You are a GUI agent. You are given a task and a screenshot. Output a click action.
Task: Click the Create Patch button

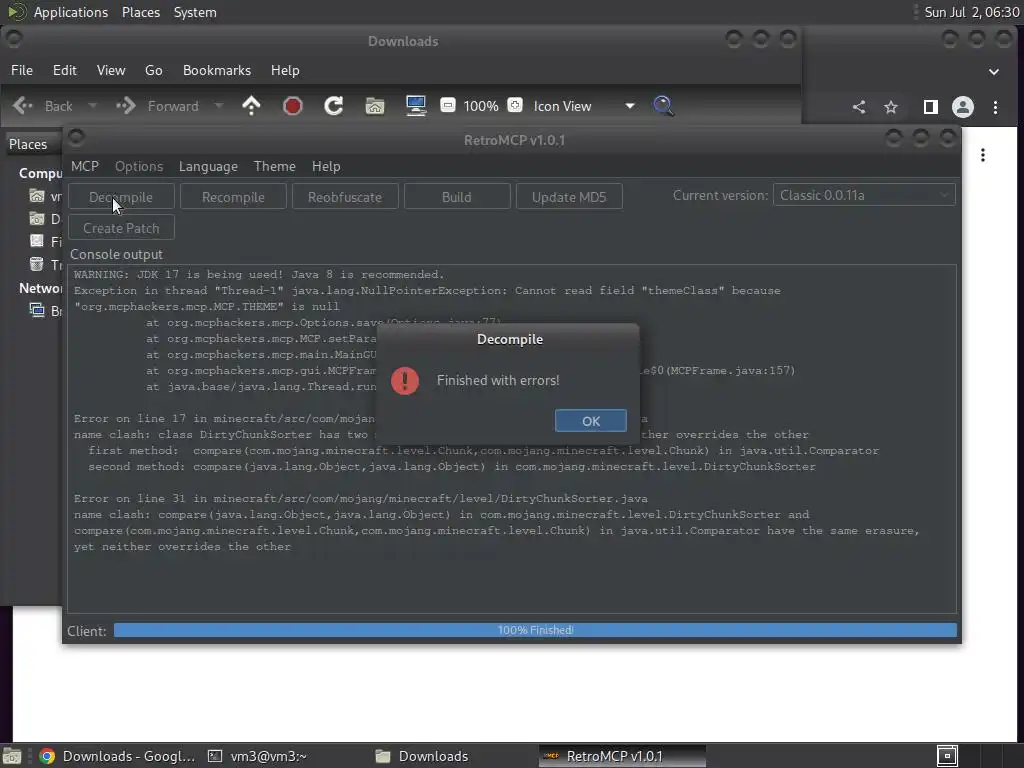click(x=121, y=228)
